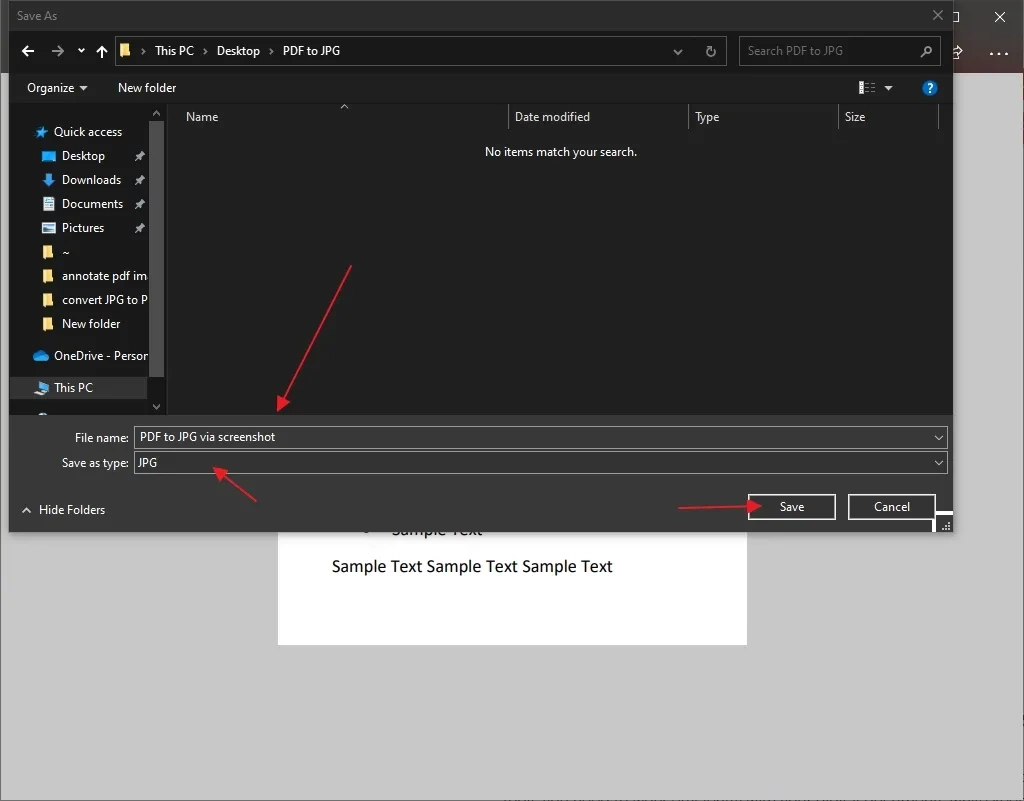Expand the Save as type dropdown
The image size is (1024, 801).
coord(938,463)
